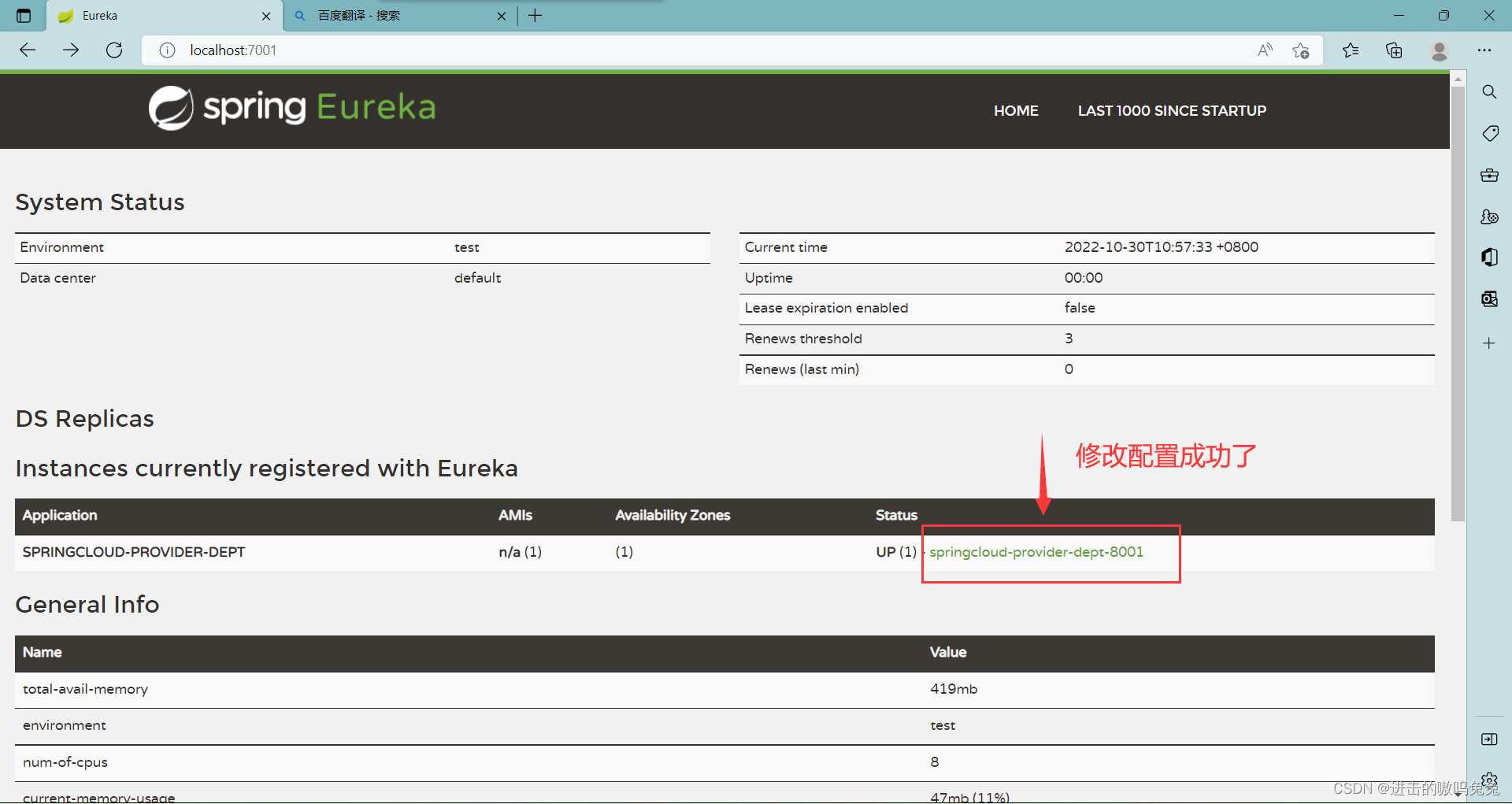Select the current time value 2022-10-30T10:57:33
Screen dimensions: 1512x804
[x=1162, y=247]
